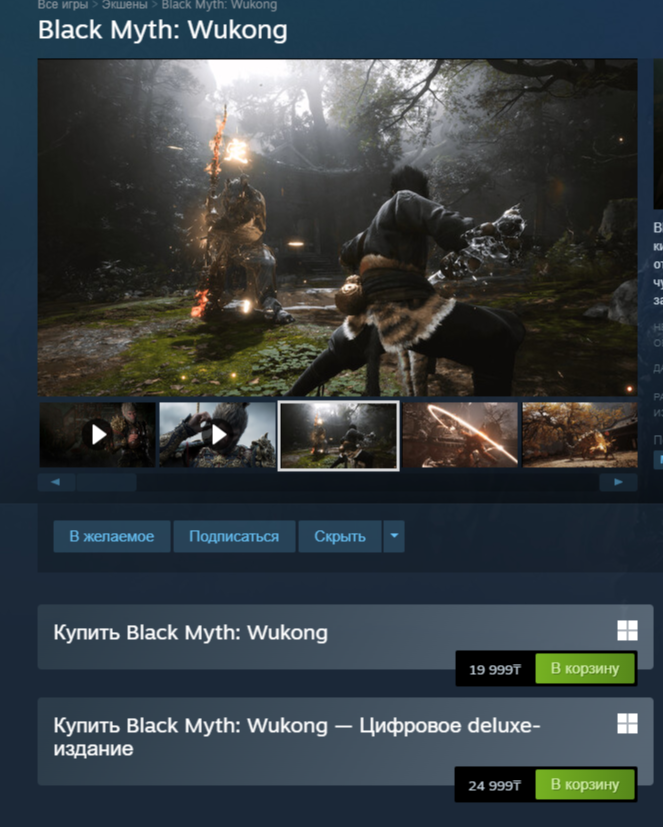Click the left arrow of thumbnail scroller

coord(56,482)
